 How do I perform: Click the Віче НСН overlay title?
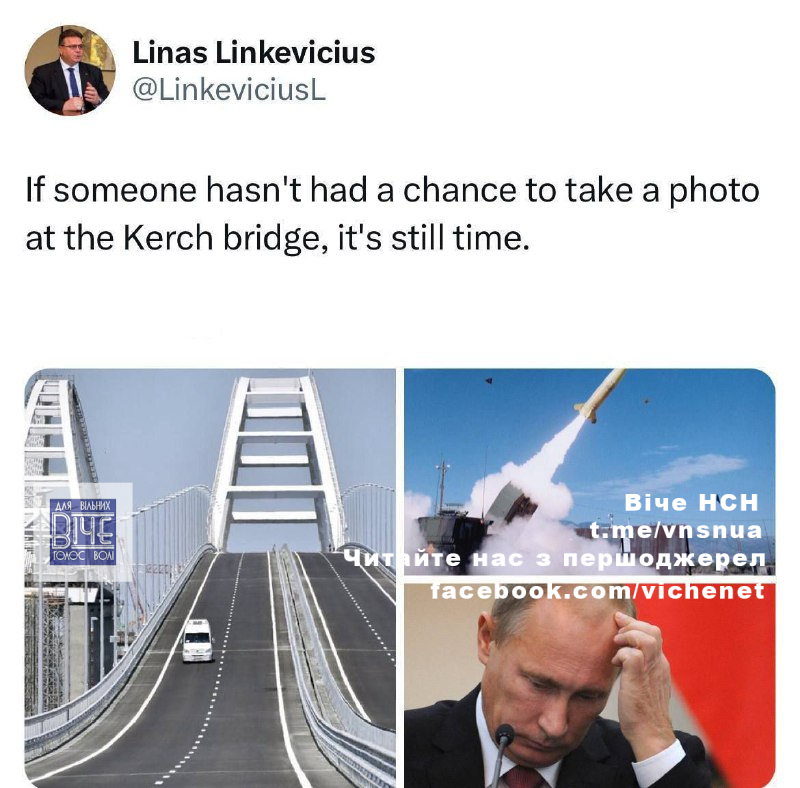(x=692, y=503)
